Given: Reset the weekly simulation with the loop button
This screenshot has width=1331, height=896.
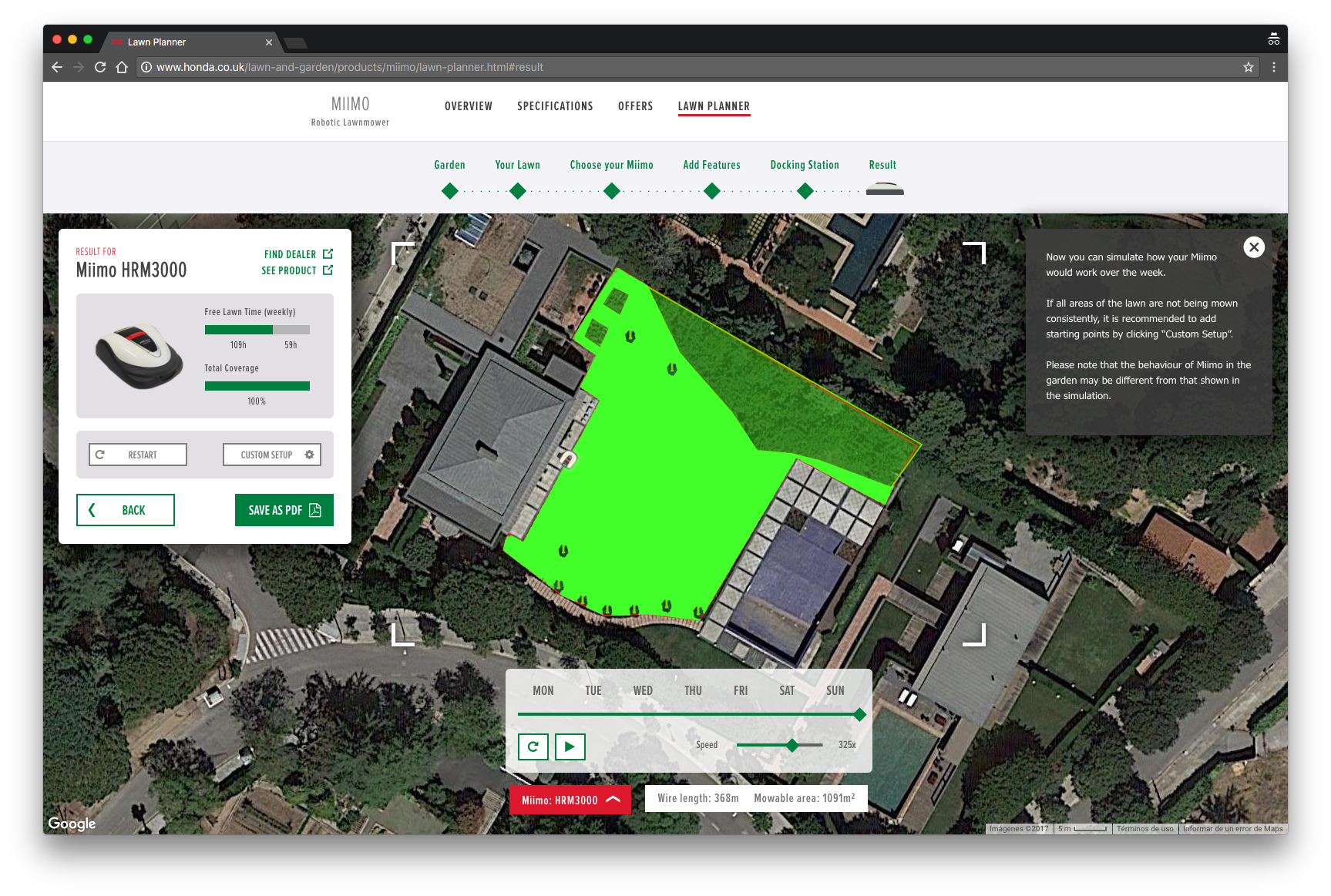Looking at the screenshot, I should click(533, 747).
